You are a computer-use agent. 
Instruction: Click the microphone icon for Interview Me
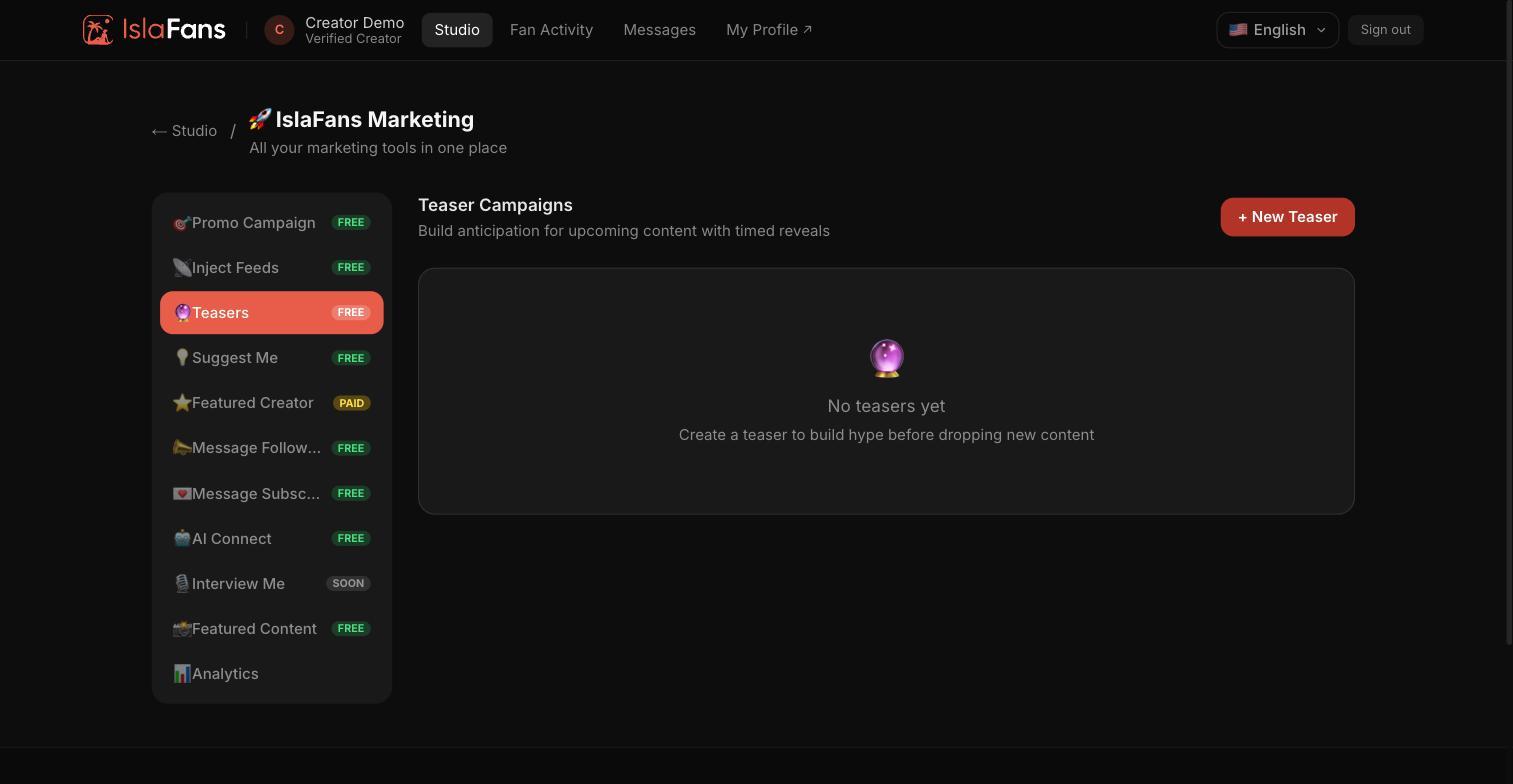pos(182,584)
